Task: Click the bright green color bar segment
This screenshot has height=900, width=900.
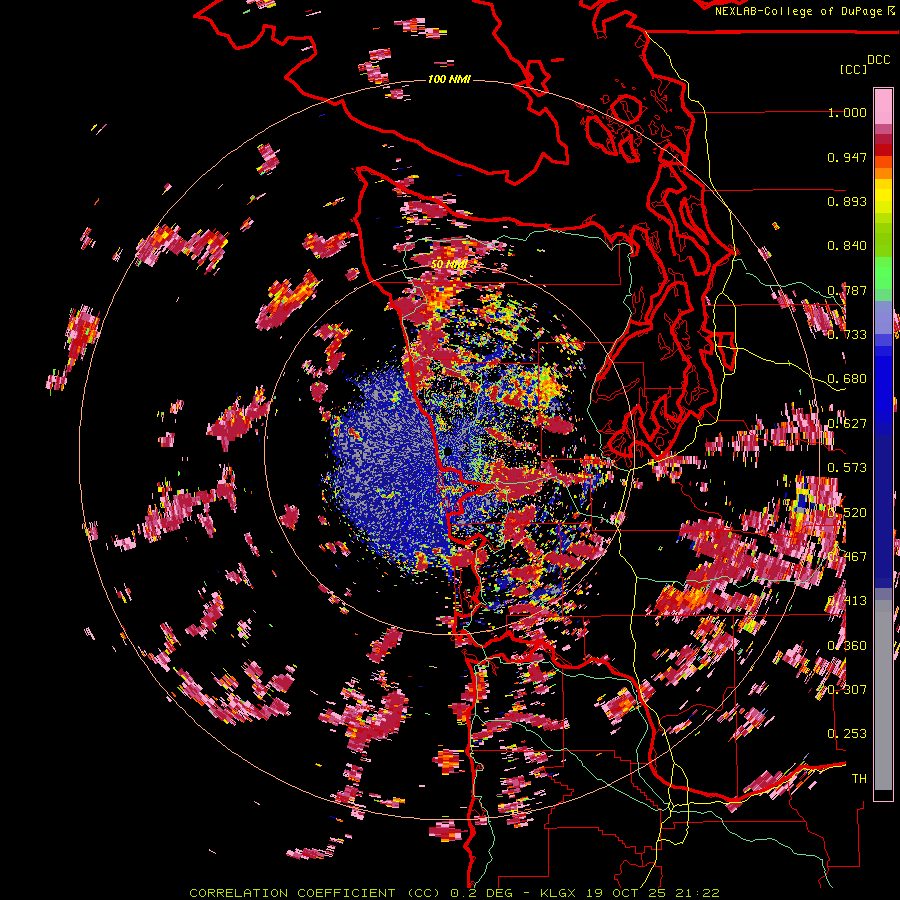Action: 883,273
